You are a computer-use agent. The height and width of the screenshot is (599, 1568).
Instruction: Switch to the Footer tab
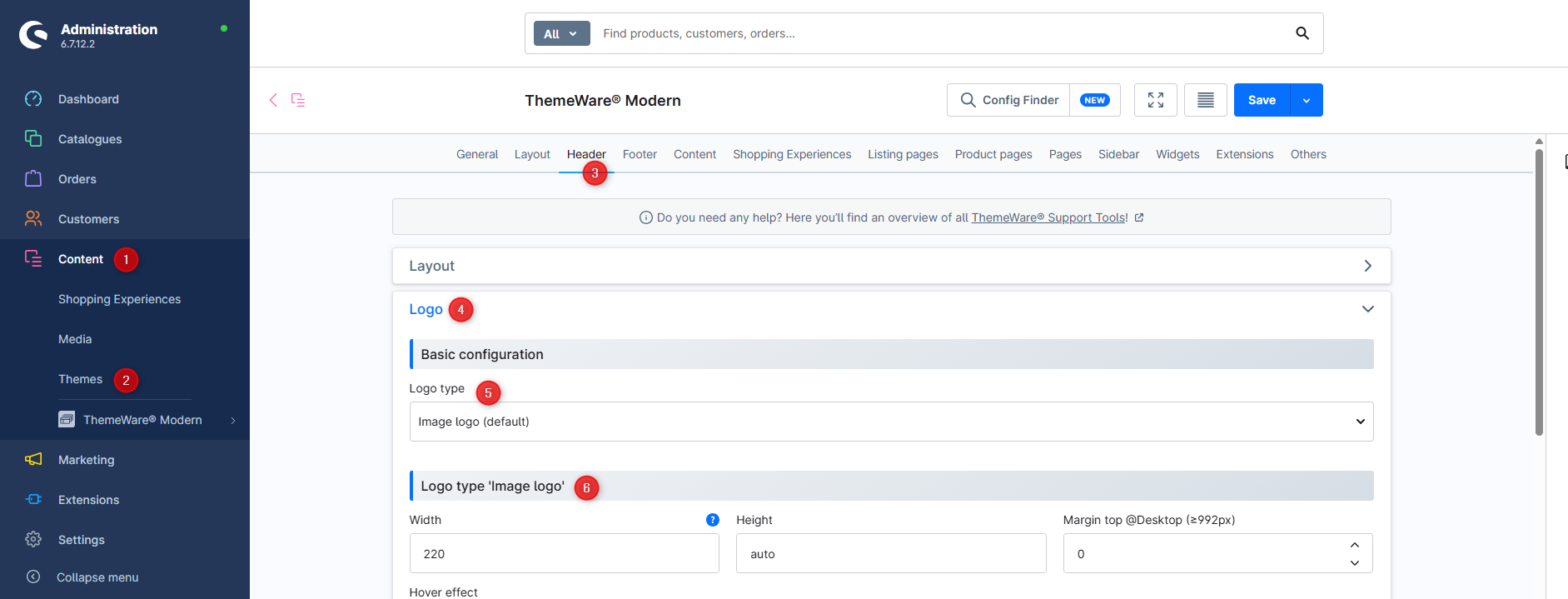[640, 154]
